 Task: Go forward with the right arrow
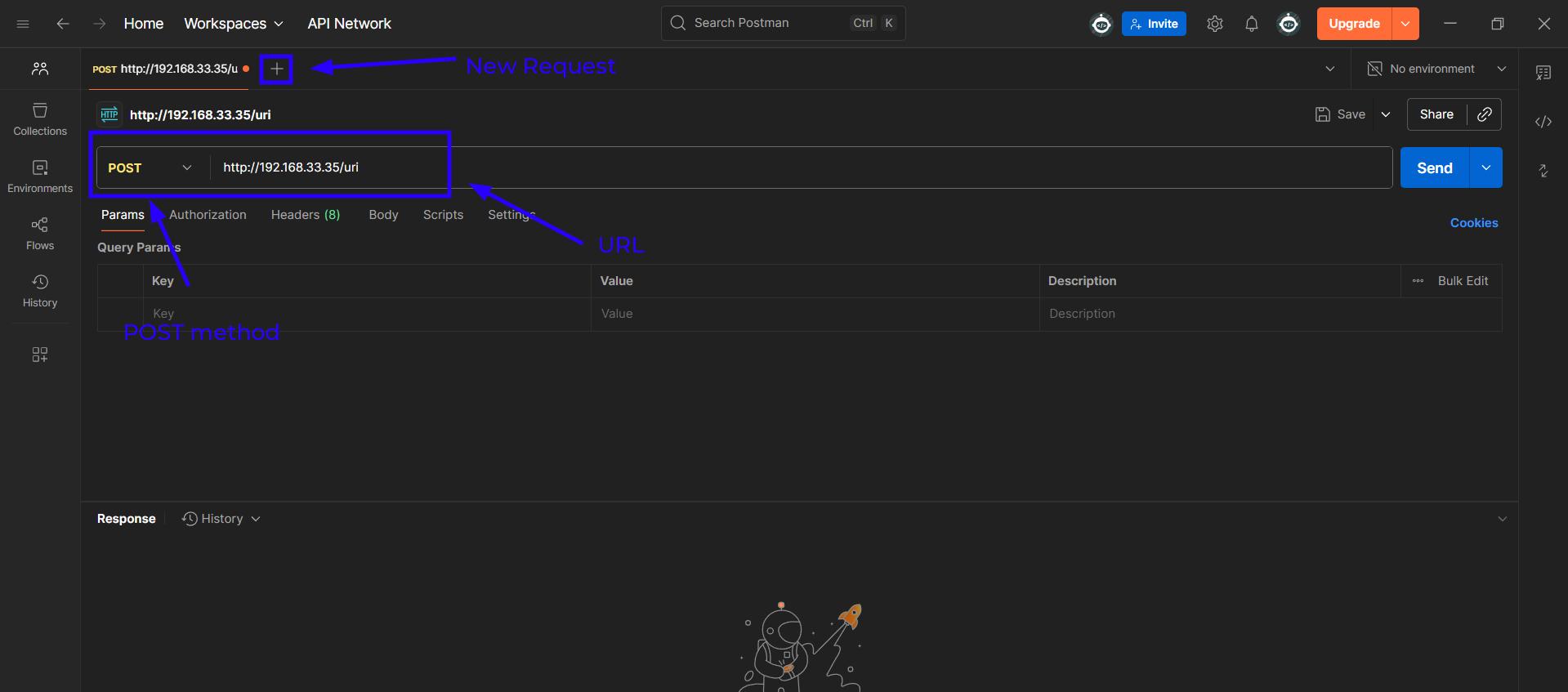100,24
